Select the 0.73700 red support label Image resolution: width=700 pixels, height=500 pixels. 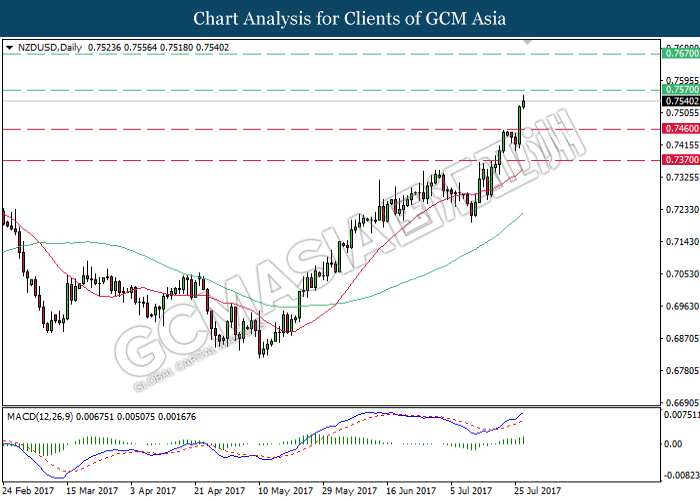click(681, 159)
